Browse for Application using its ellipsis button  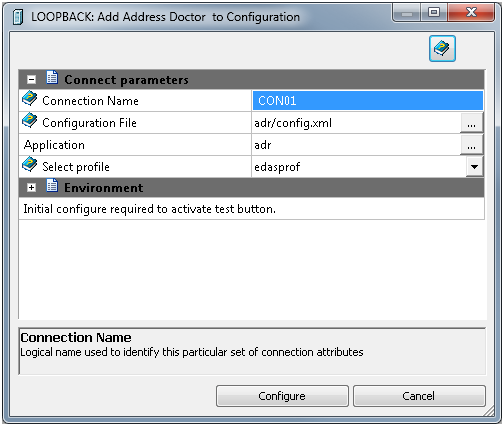point(471,145)
